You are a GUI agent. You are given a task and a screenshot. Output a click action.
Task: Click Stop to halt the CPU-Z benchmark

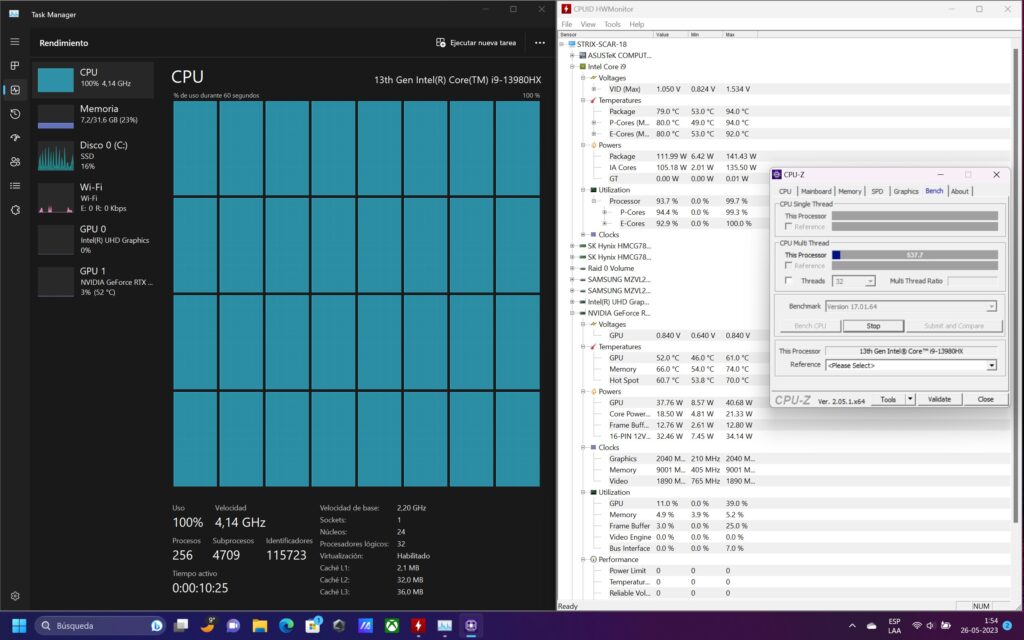point(874,326)
